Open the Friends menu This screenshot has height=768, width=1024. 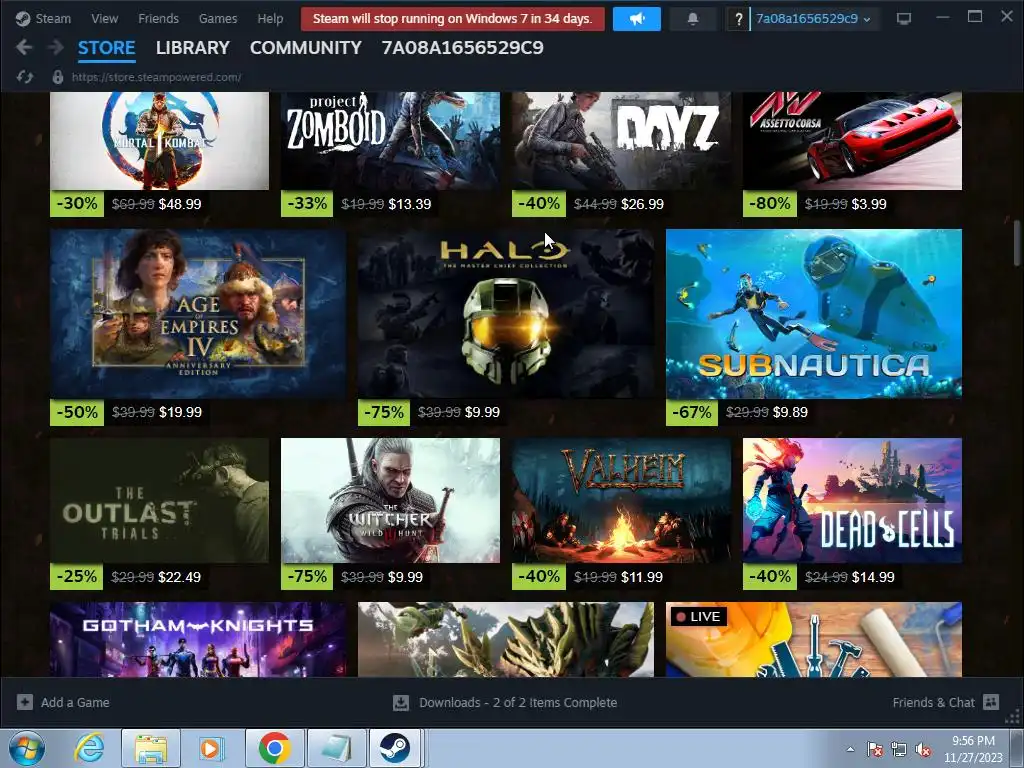158,18
